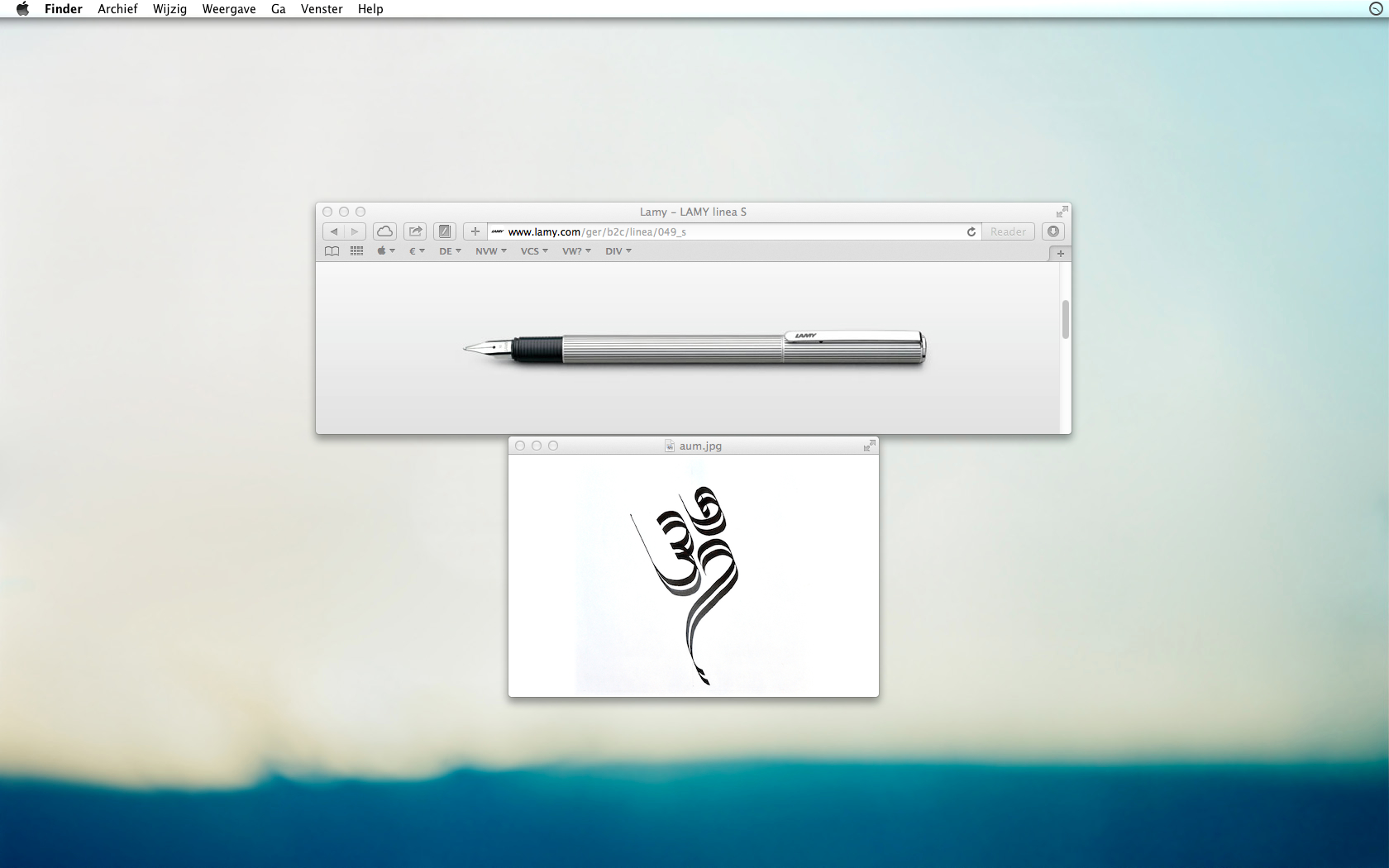The width and height of the screenshot is (1389, 868).
Task: Open the Venster menu
Action: point(322,9)
